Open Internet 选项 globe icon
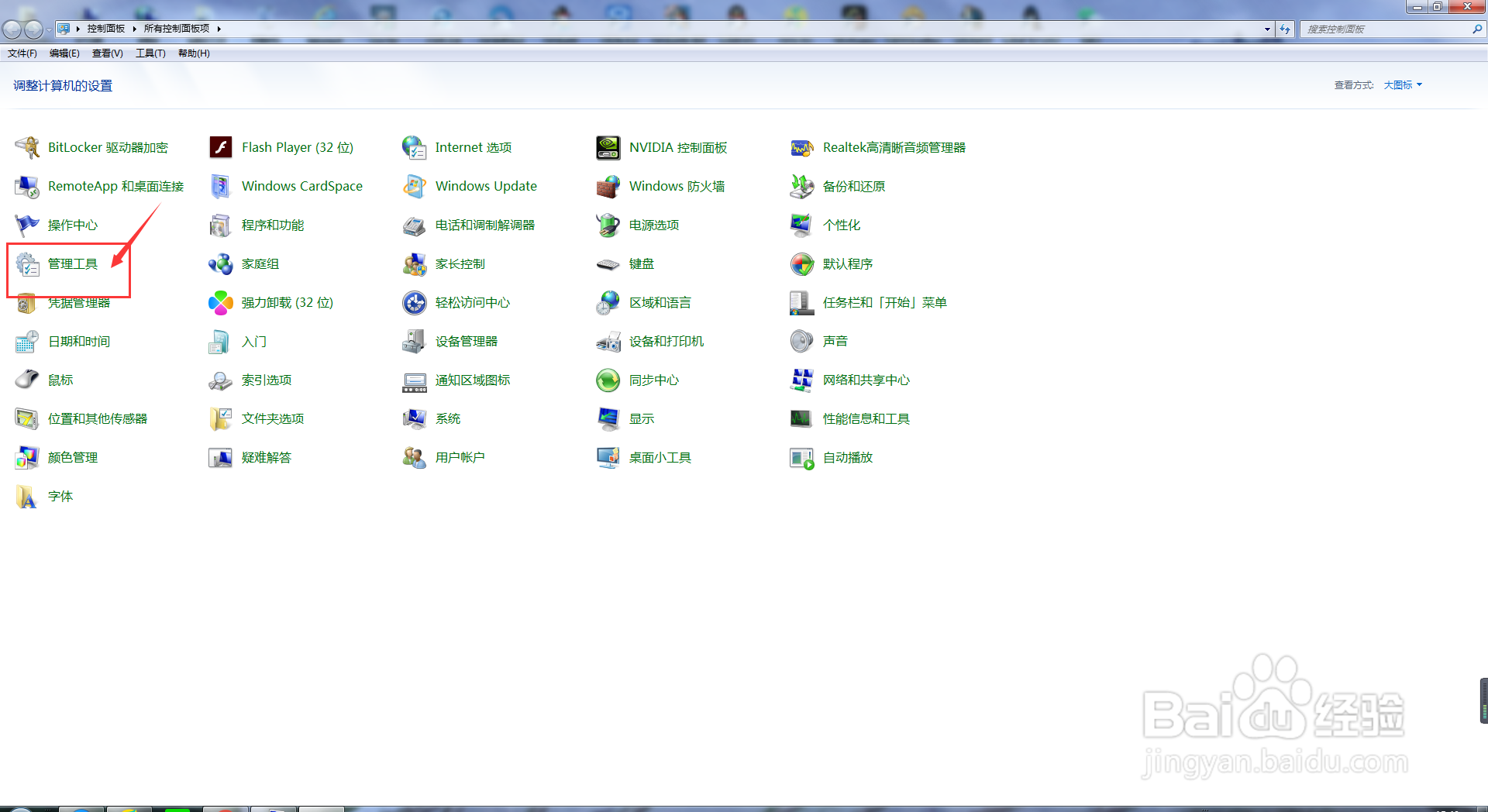The height and width of the screenshot is (812, 1488). tap(415, 147)
